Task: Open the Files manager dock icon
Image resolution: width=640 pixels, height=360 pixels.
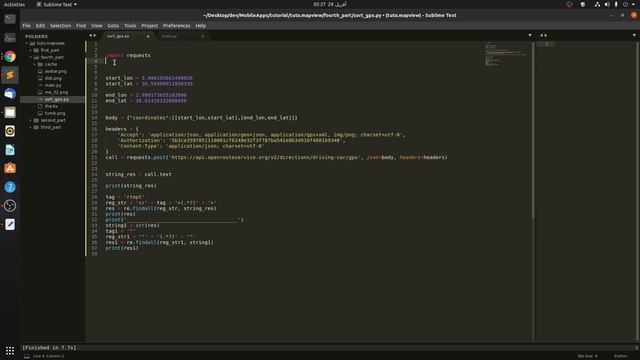Action: click(x=10, y=112)
